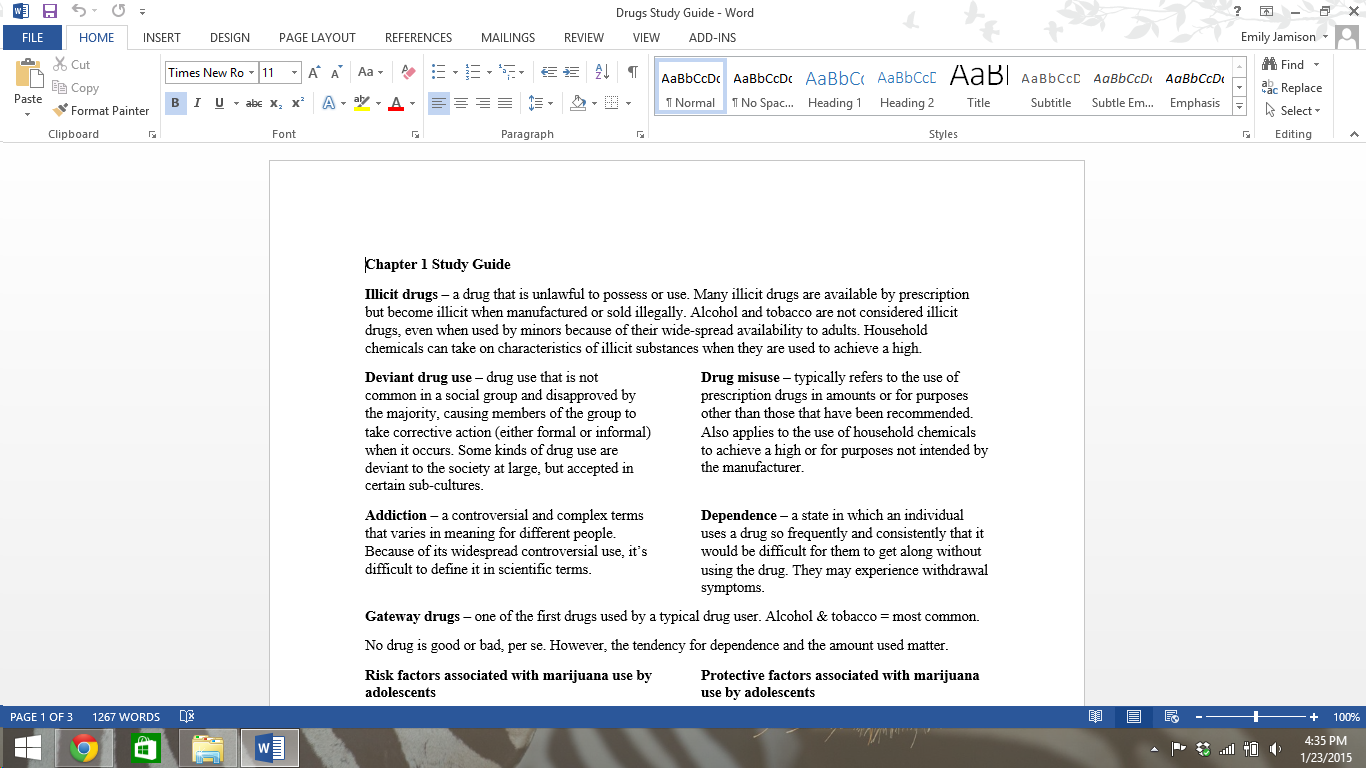Click the Increase Indent icon

point(571,72)
